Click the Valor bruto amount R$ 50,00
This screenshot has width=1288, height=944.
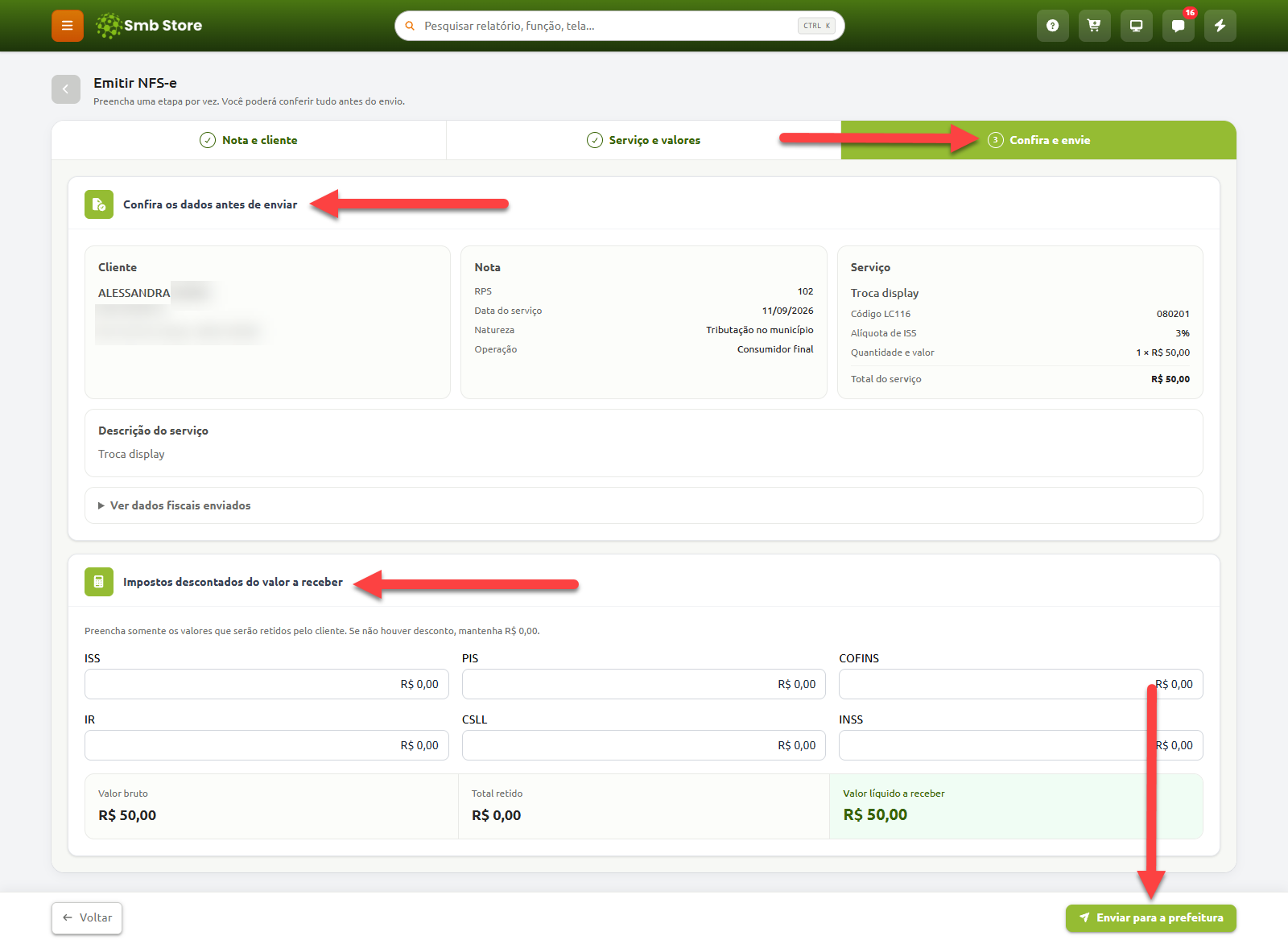[127, 815]
